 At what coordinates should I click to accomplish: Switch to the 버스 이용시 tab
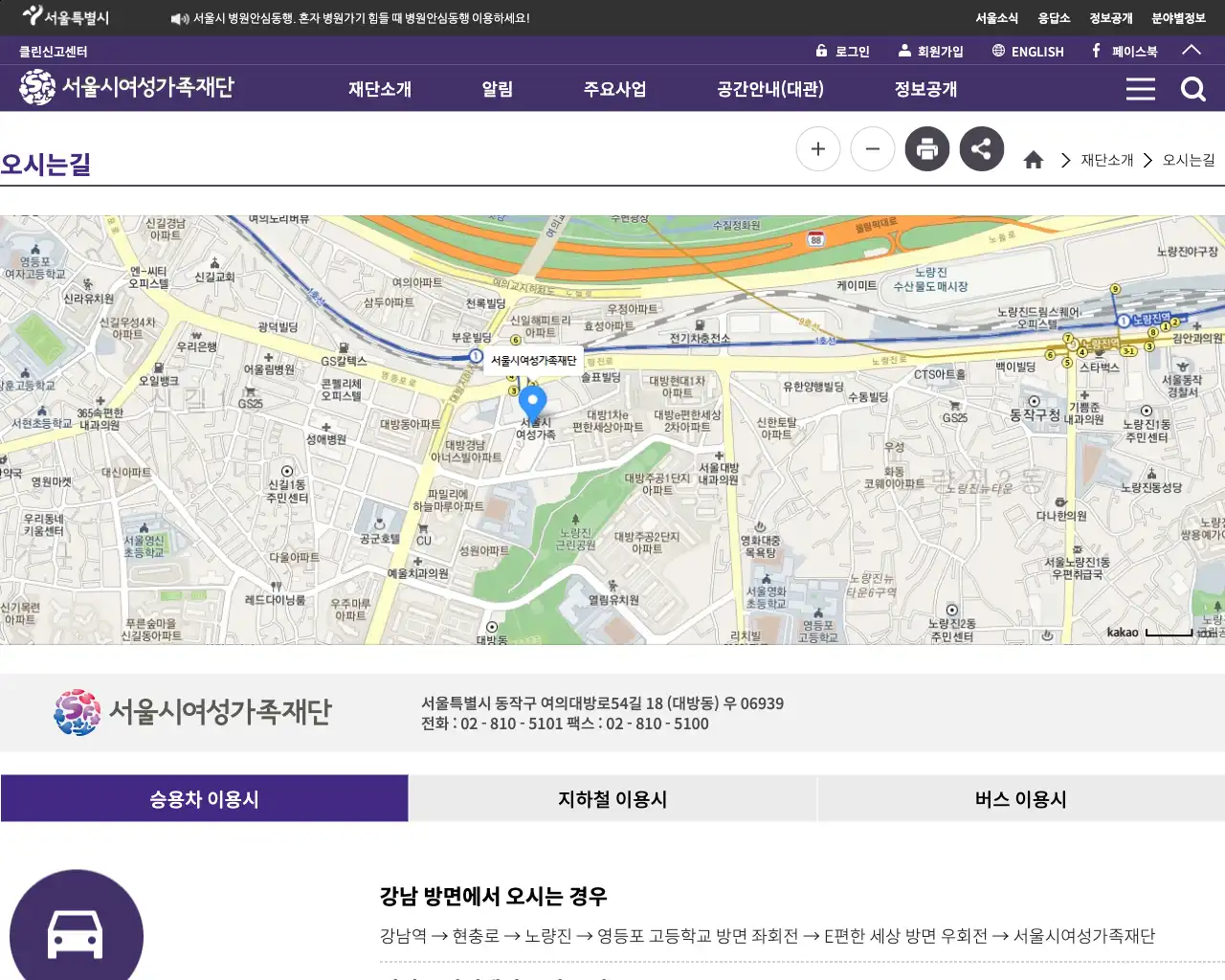click(1020, 798)
